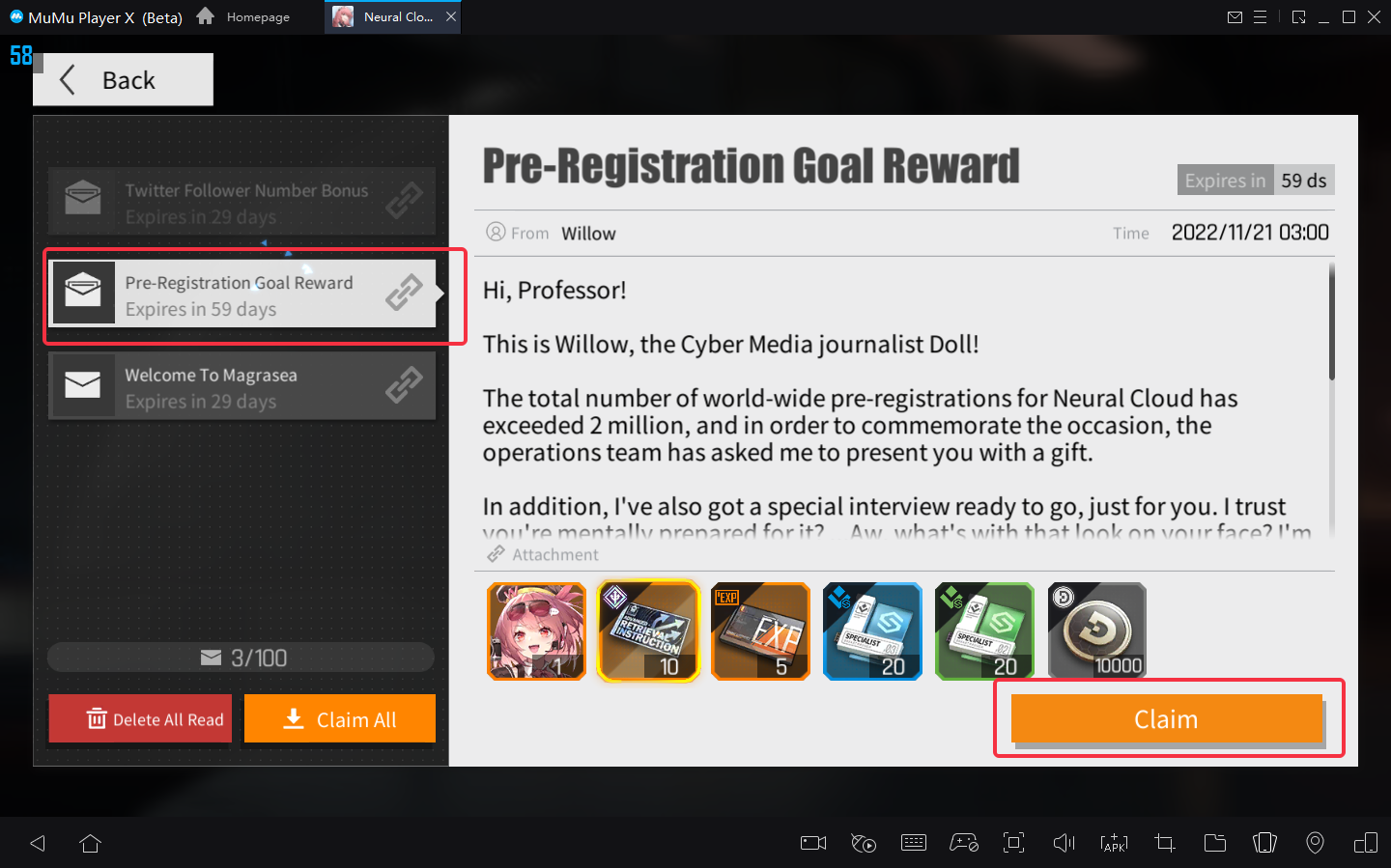
Task: Click the Delete All Read button
Action: (x=140, y=719)
